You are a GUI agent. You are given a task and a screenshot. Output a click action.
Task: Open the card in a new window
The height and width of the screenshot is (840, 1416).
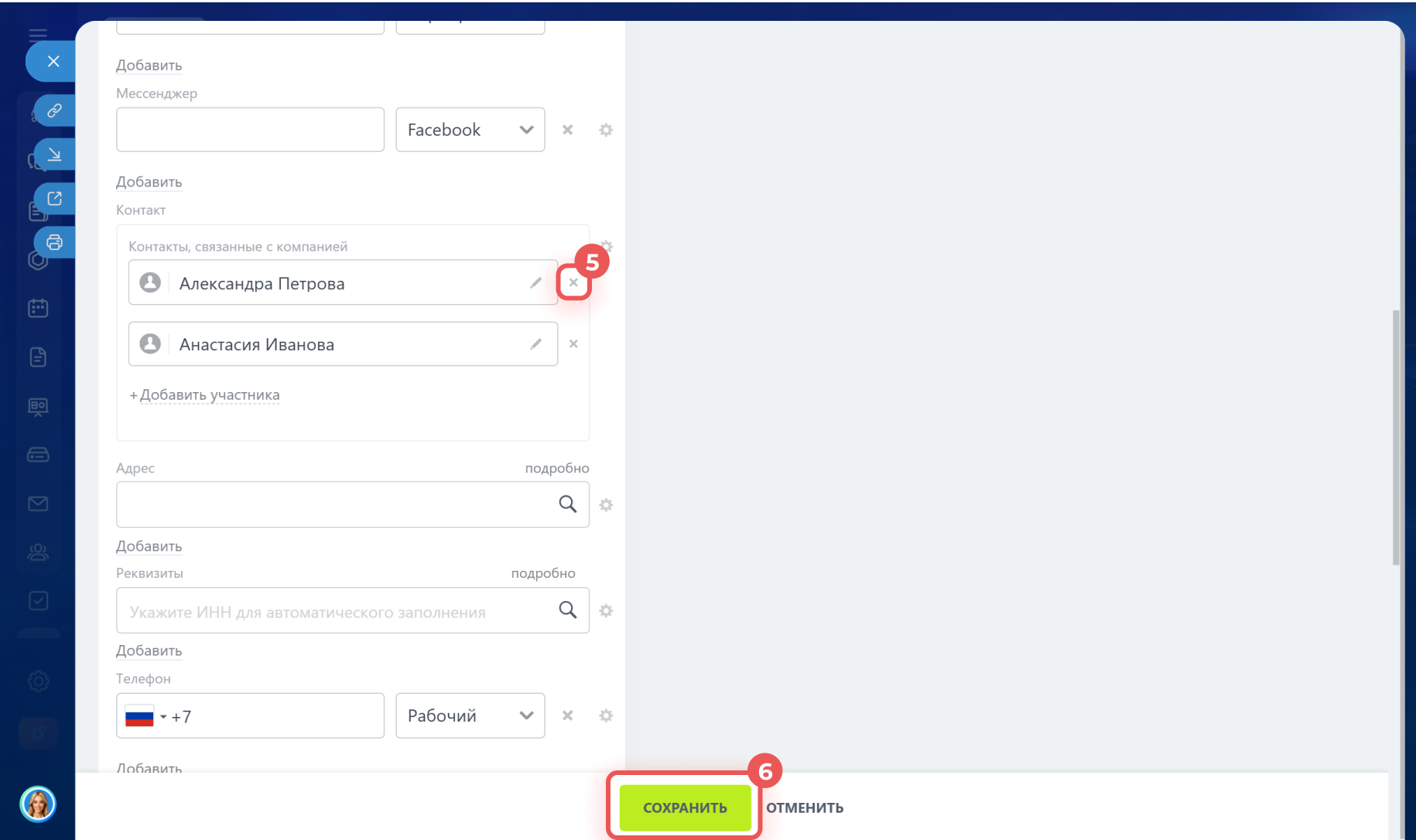54,199
